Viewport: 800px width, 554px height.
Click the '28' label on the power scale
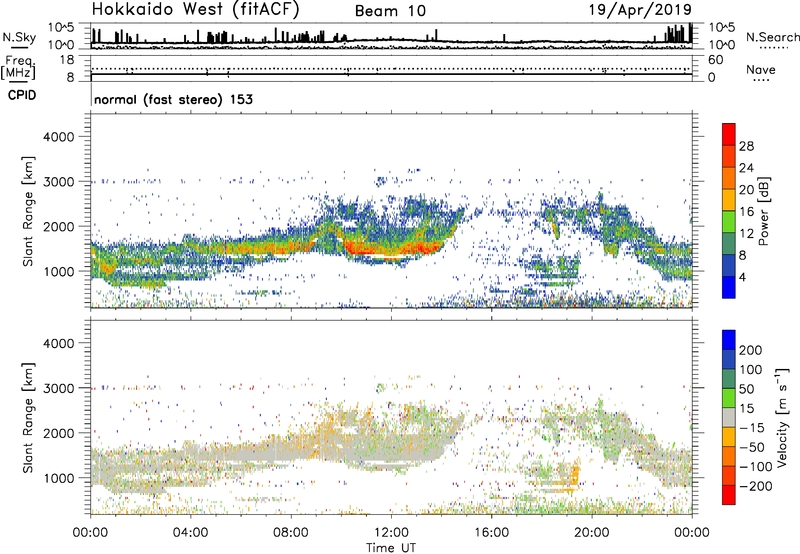click(746, 146)
